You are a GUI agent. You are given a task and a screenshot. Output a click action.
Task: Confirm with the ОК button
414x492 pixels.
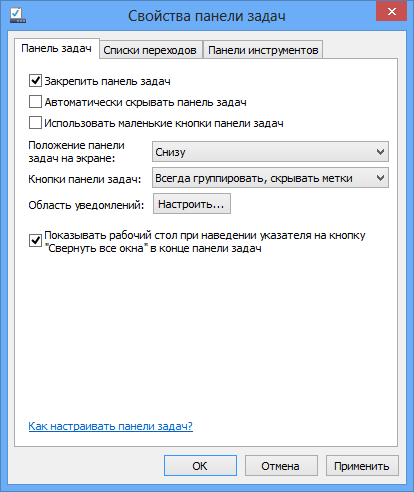pyautogui.click(x=200, y=466)
